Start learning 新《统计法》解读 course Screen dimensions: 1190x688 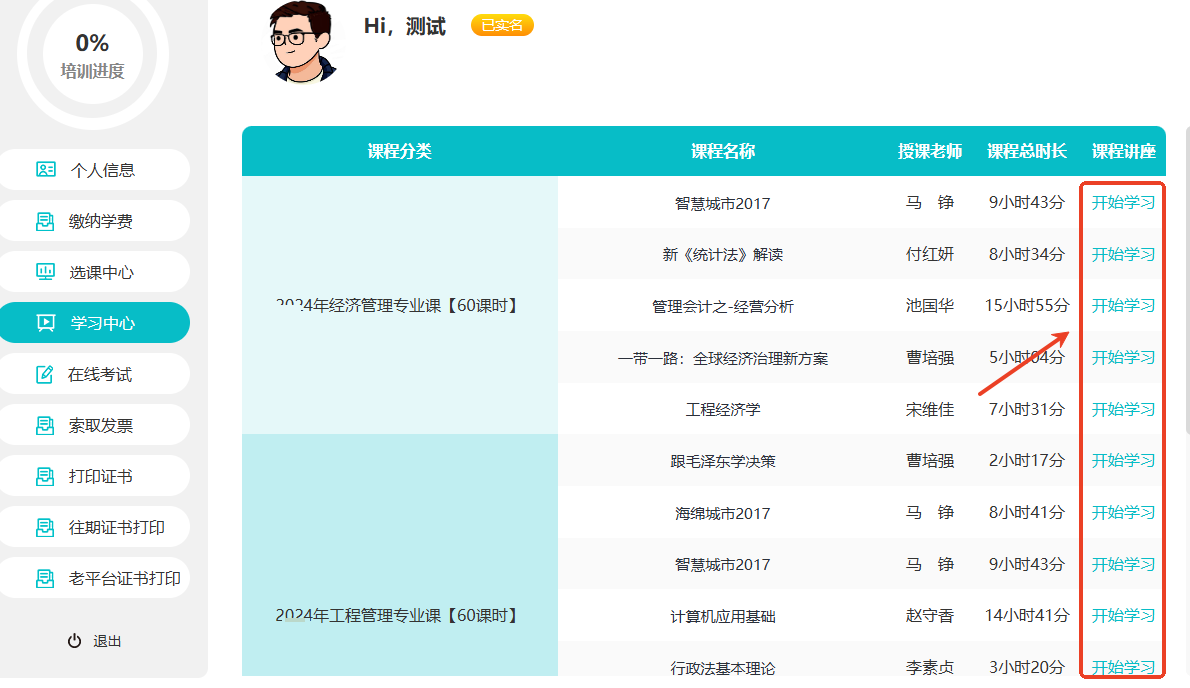pyautogui.click(x=1123, y=254)
